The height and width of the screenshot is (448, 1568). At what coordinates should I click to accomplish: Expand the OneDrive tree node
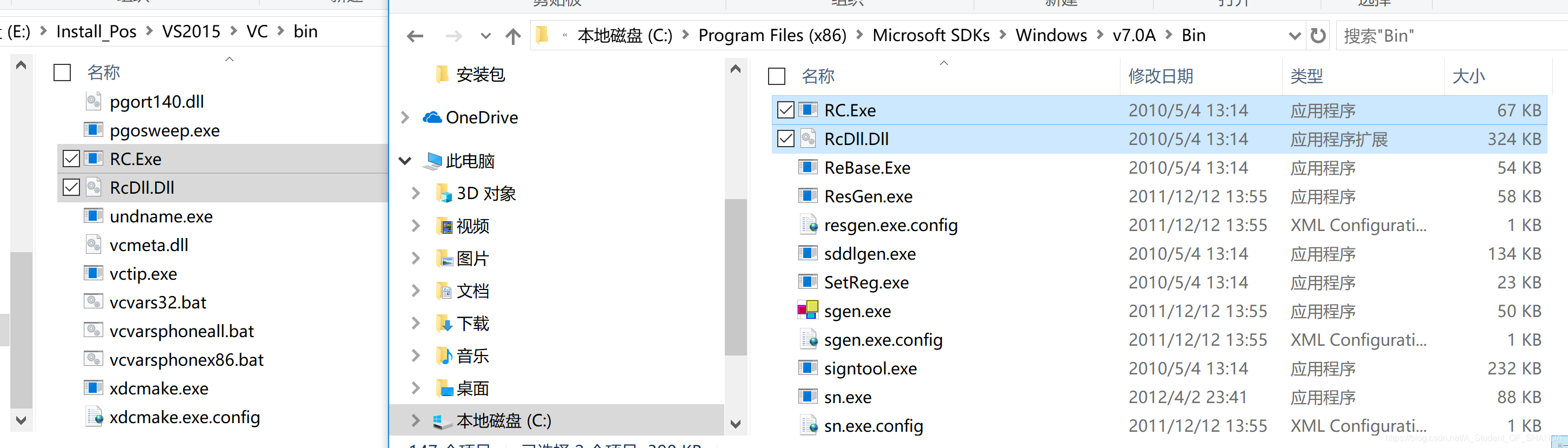tap(405, 117)
